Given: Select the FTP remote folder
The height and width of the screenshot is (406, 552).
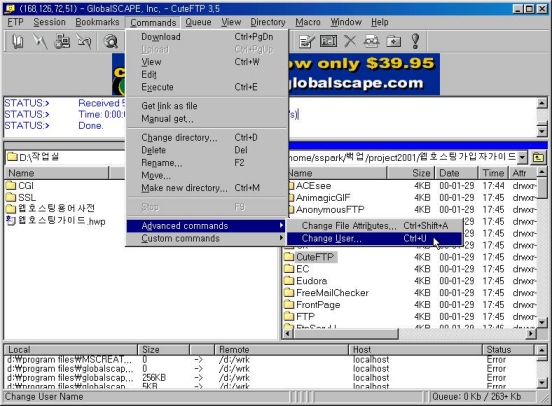Looking at the screenshot, I should (x=299, y=317).
